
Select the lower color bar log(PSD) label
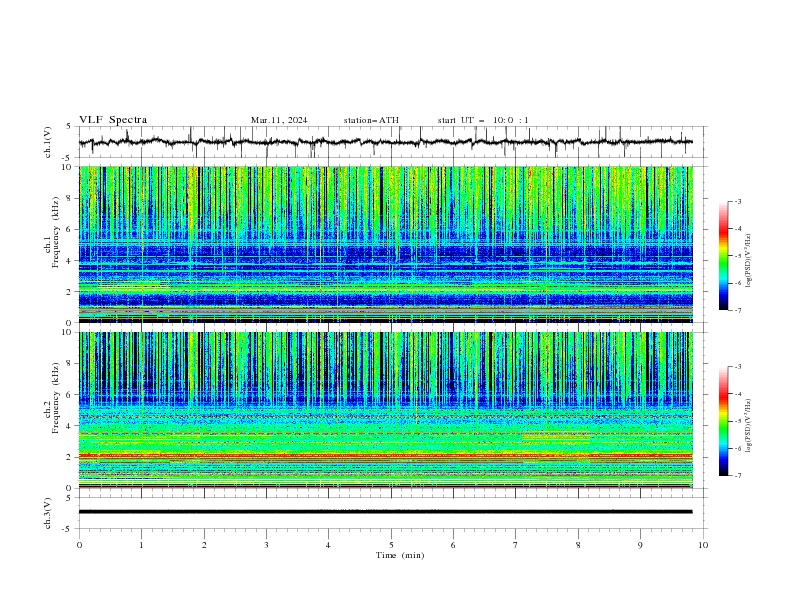(x=748, y=425)
